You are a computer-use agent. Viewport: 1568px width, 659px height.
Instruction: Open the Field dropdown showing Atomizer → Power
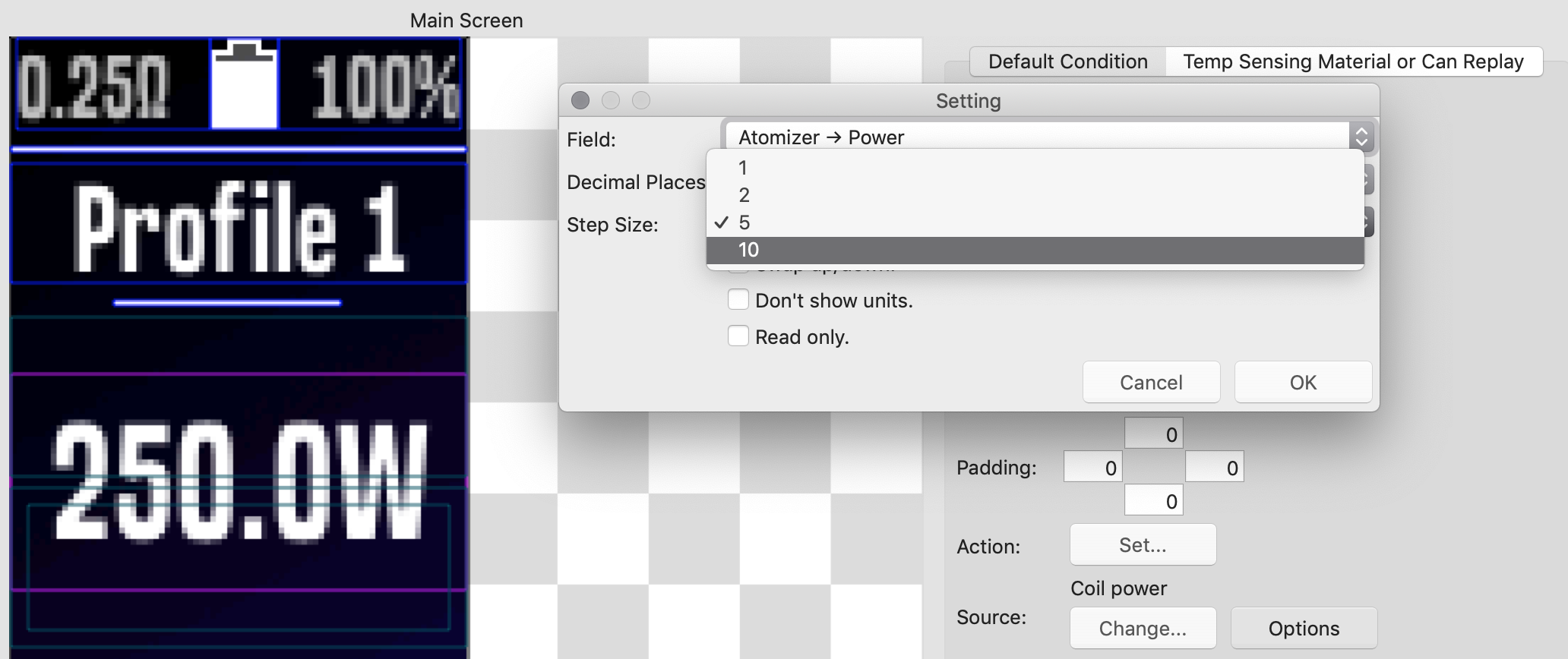[x=1048, y=137]
